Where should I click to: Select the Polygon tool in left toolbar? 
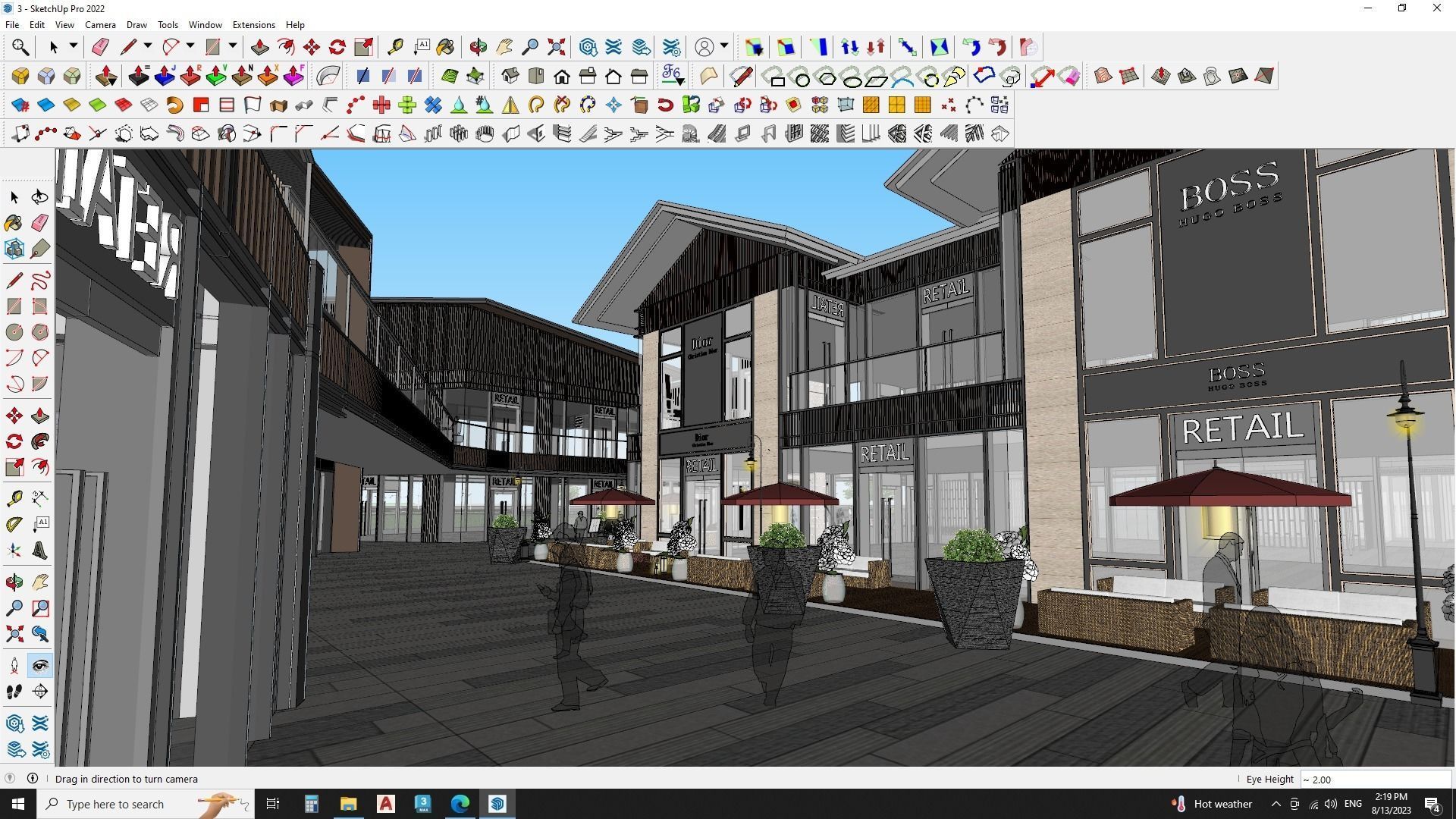click(39, 332)
